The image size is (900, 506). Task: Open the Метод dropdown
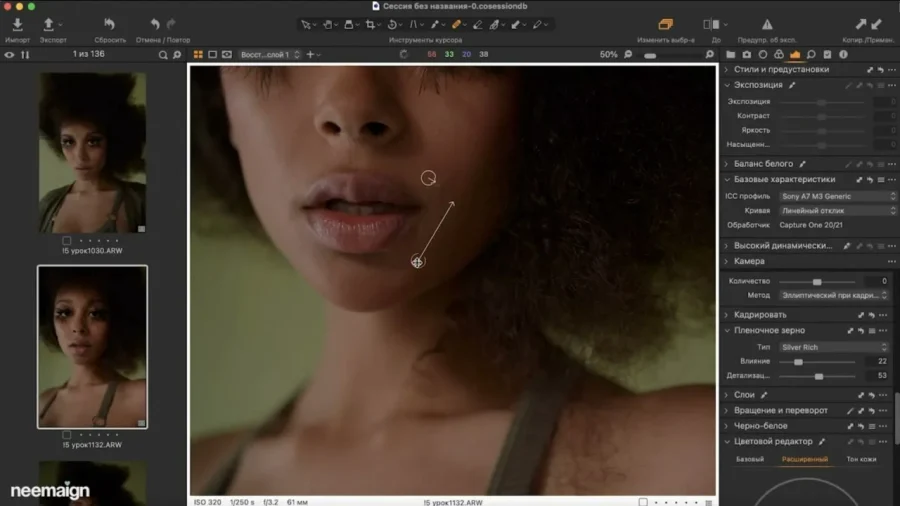833,295
